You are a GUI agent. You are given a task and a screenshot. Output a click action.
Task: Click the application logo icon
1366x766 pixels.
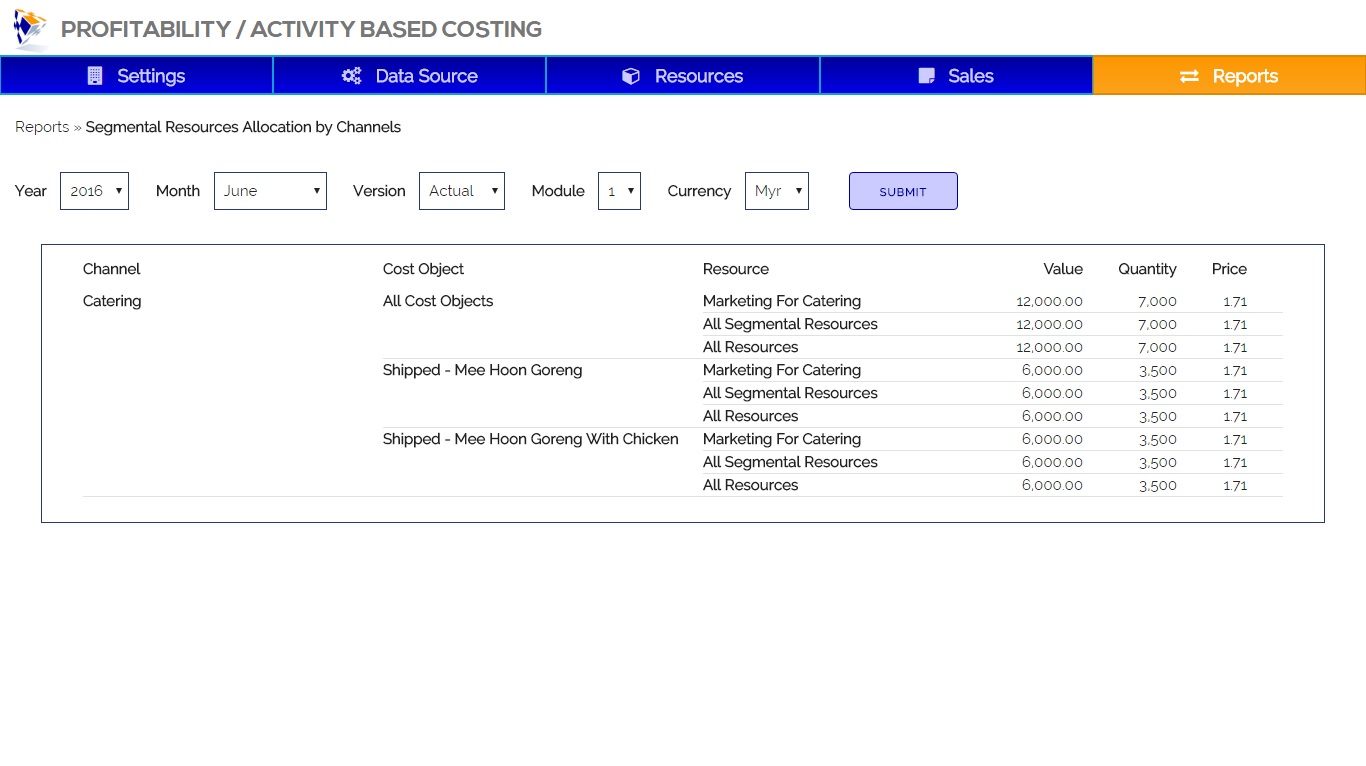pos(30,28)
